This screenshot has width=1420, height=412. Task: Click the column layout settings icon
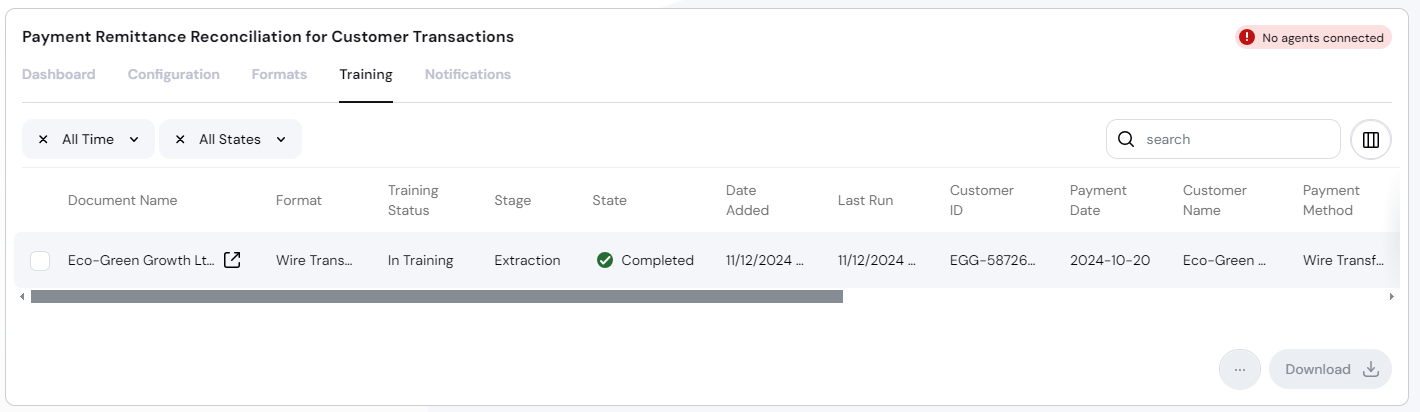pyautogui.click(x=1371, y=139)
